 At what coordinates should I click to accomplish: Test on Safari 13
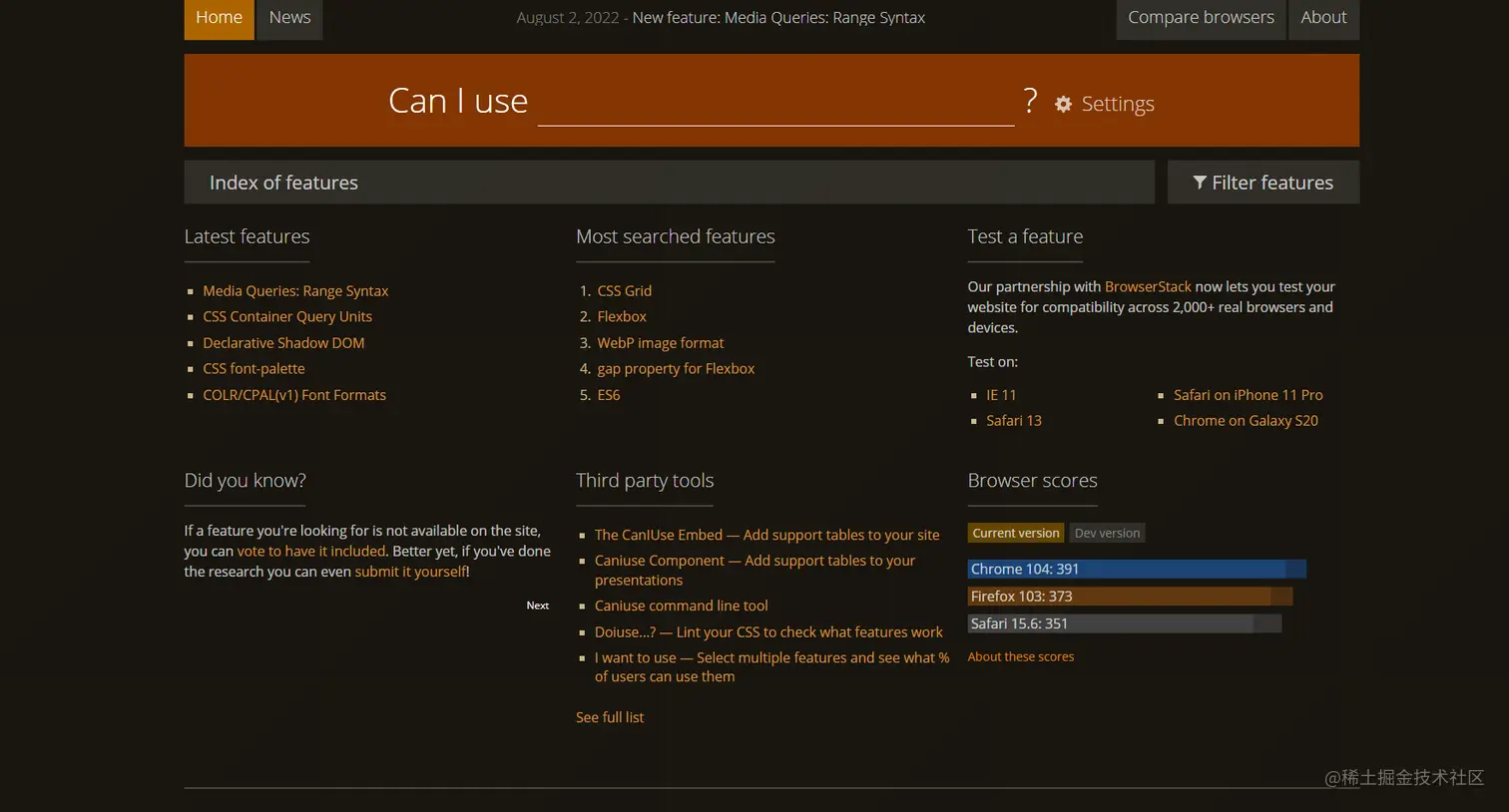(x=1014, y=421)
